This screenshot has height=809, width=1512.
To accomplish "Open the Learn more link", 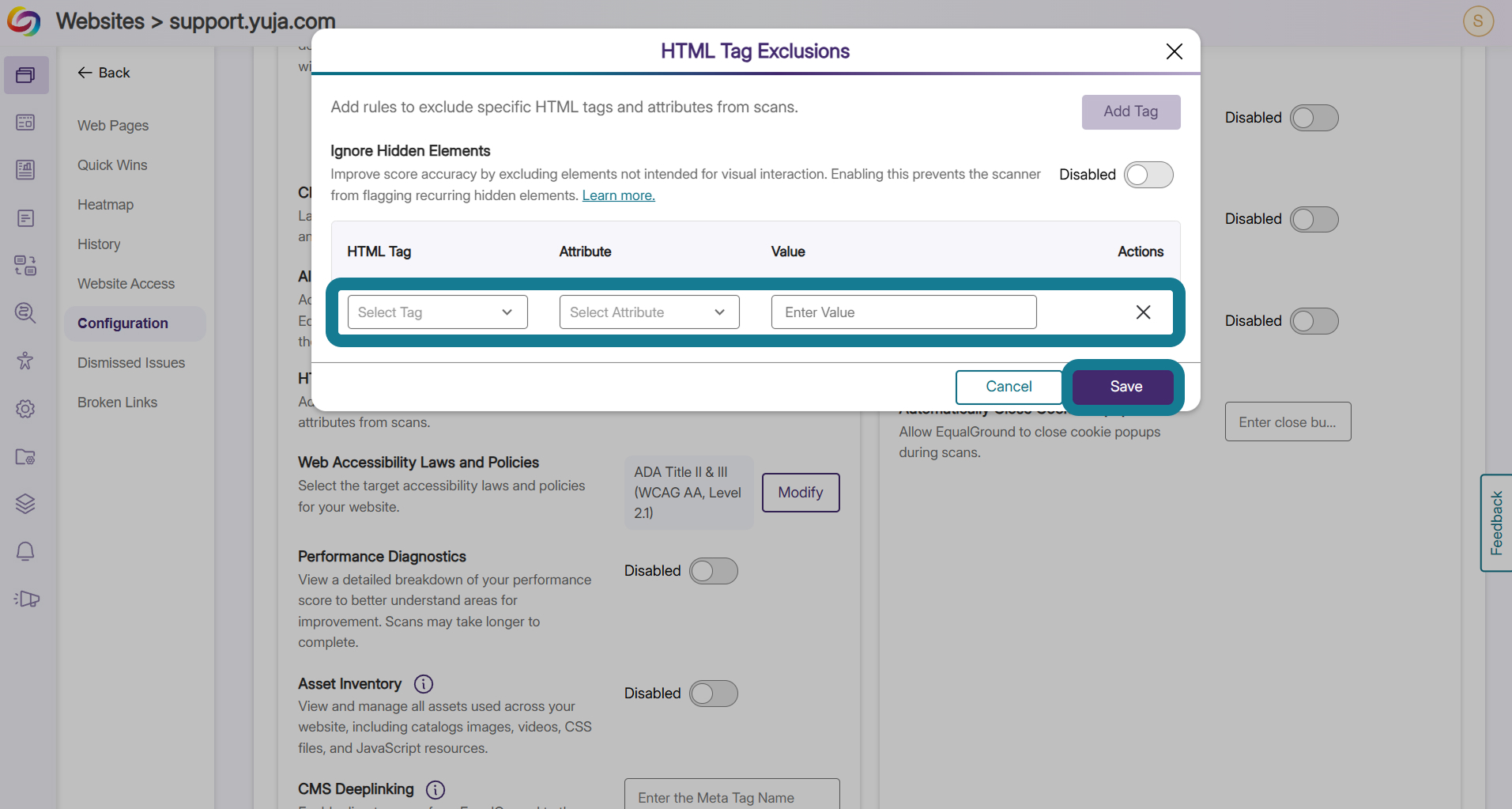I will pos(619,195).
